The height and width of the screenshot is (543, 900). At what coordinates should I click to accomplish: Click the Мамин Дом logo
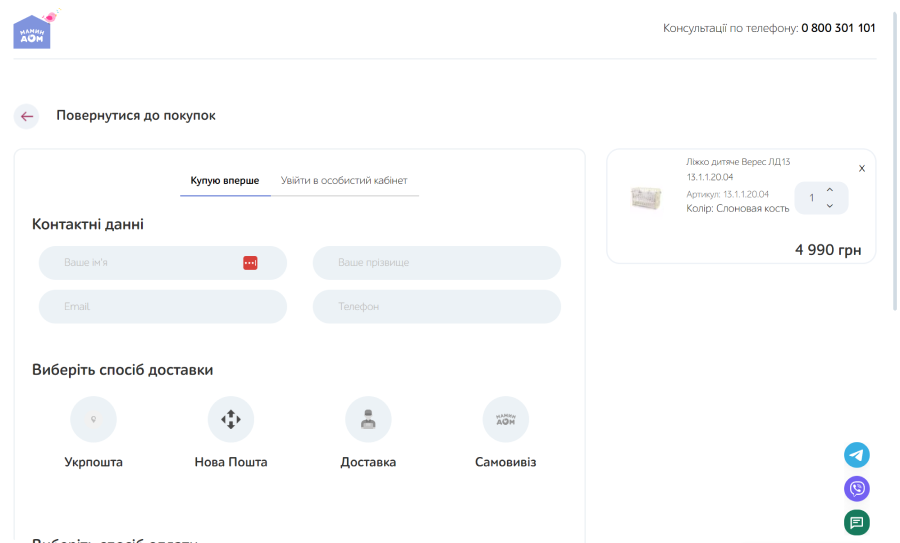tap(36, 30)
